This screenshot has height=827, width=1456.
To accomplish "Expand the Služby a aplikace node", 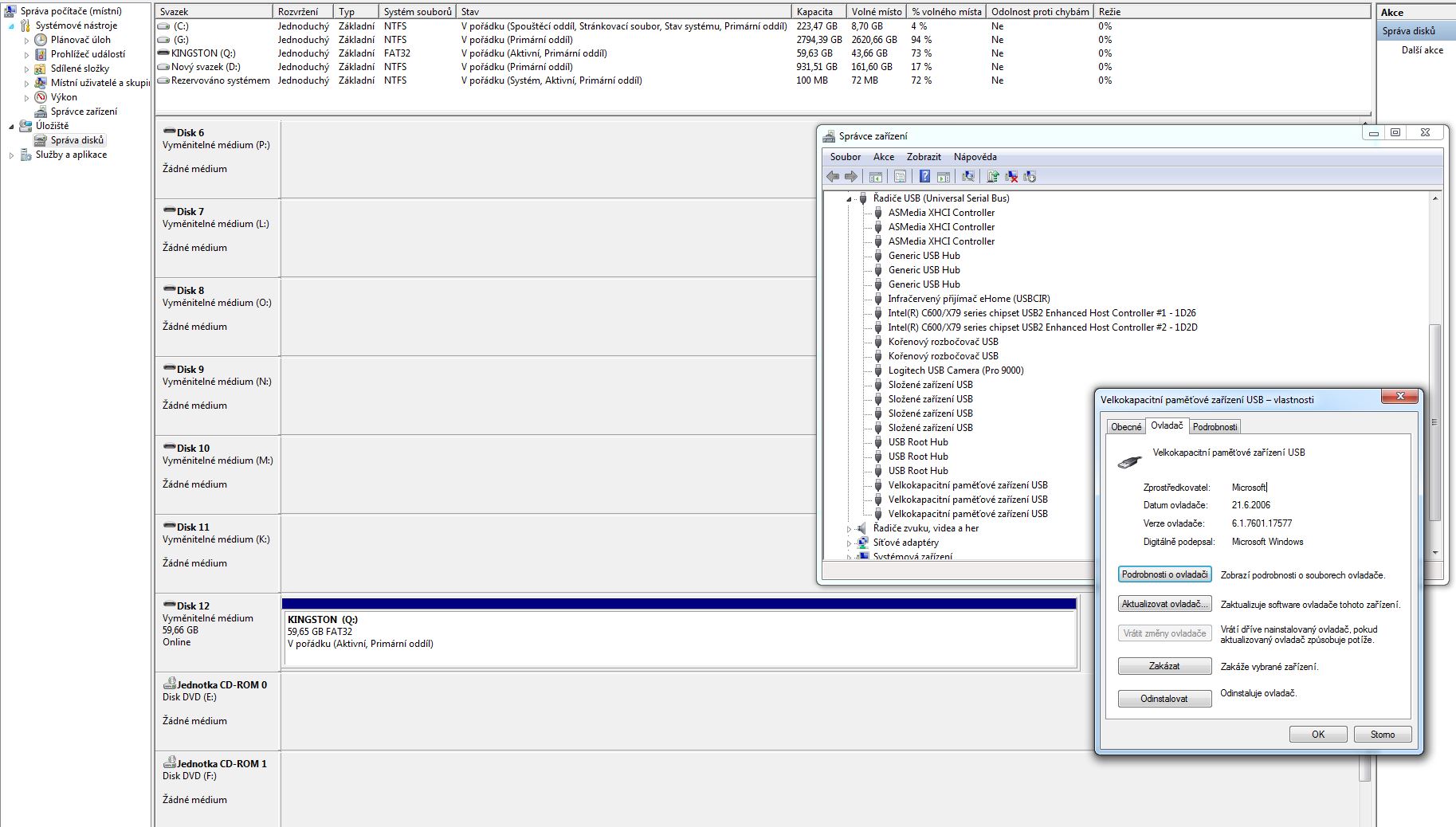I will (x=11, y=155).
